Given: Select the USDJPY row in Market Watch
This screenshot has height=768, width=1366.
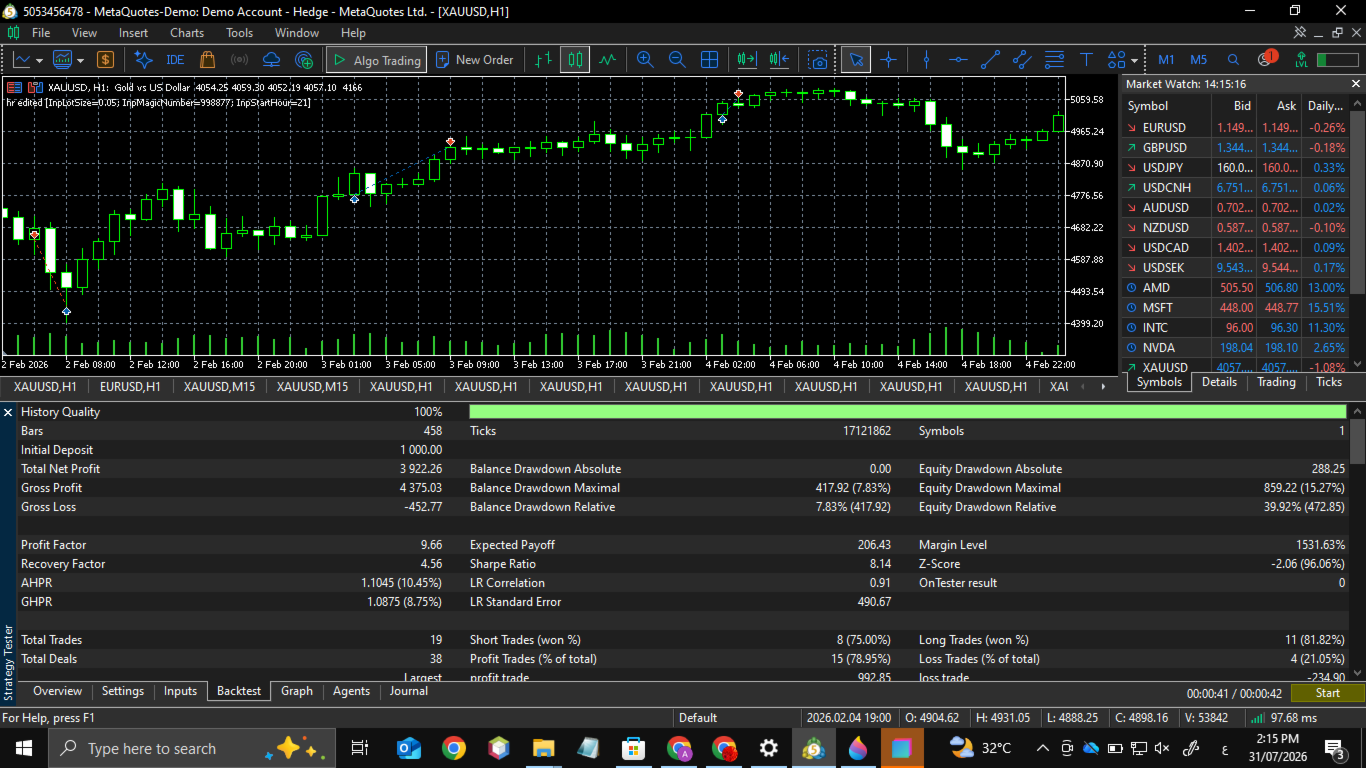Looking at the screenshot, I should (x=1235, y=168).
